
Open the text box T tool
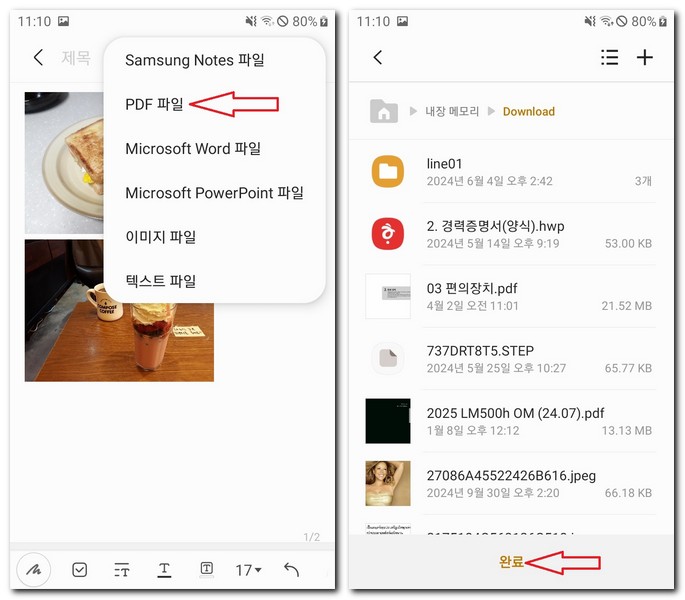(207, 569)
